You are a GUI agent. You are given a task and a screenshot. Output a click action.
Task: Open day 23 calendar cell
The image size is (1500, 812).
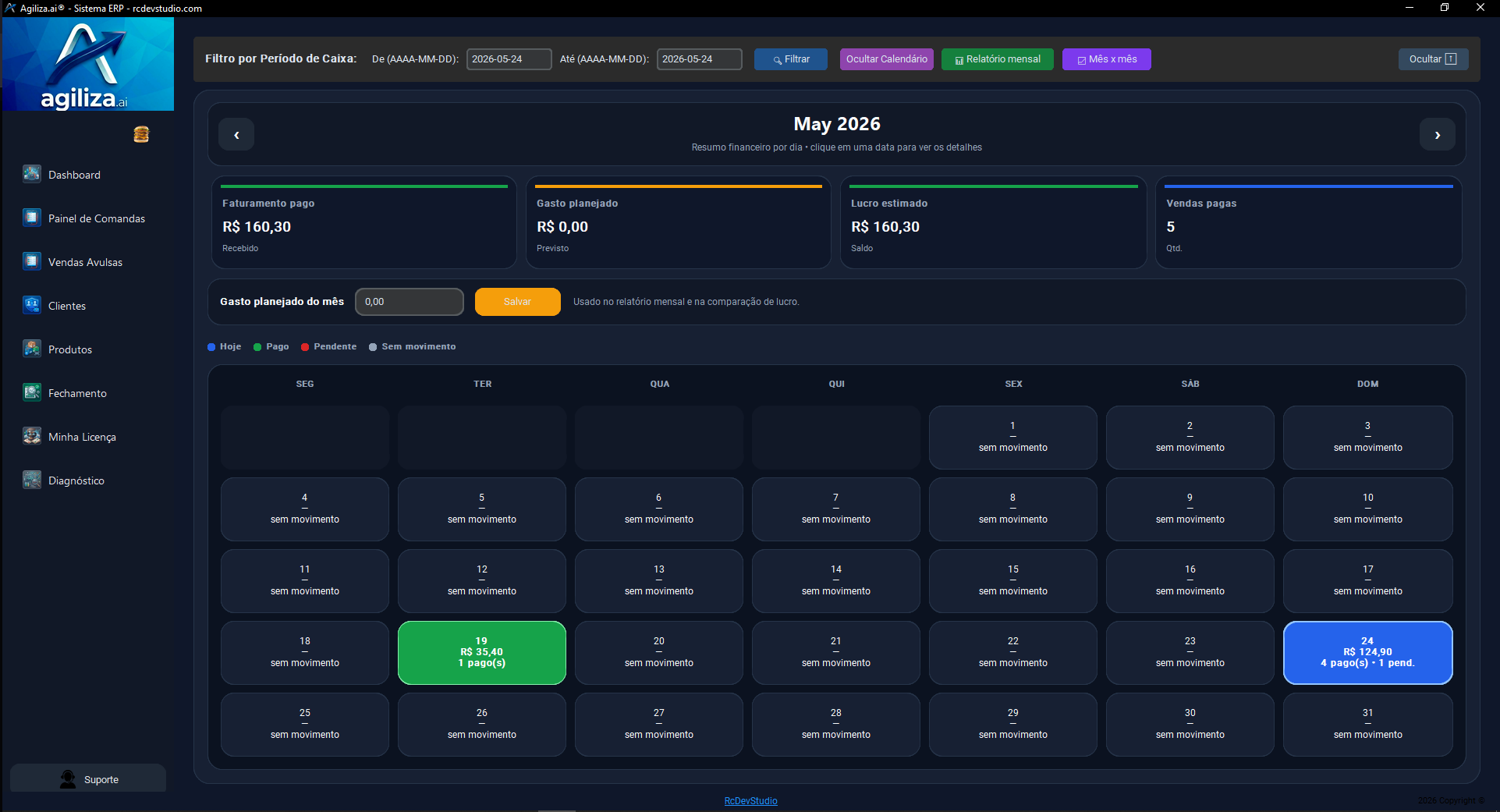[1190, 653]
